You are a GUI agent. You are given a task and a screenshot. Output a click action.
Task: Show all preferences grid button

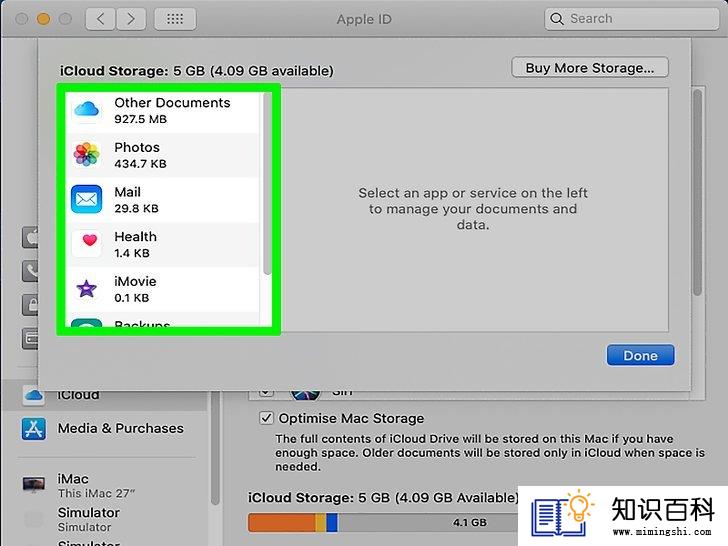click(x=175, y=19)
